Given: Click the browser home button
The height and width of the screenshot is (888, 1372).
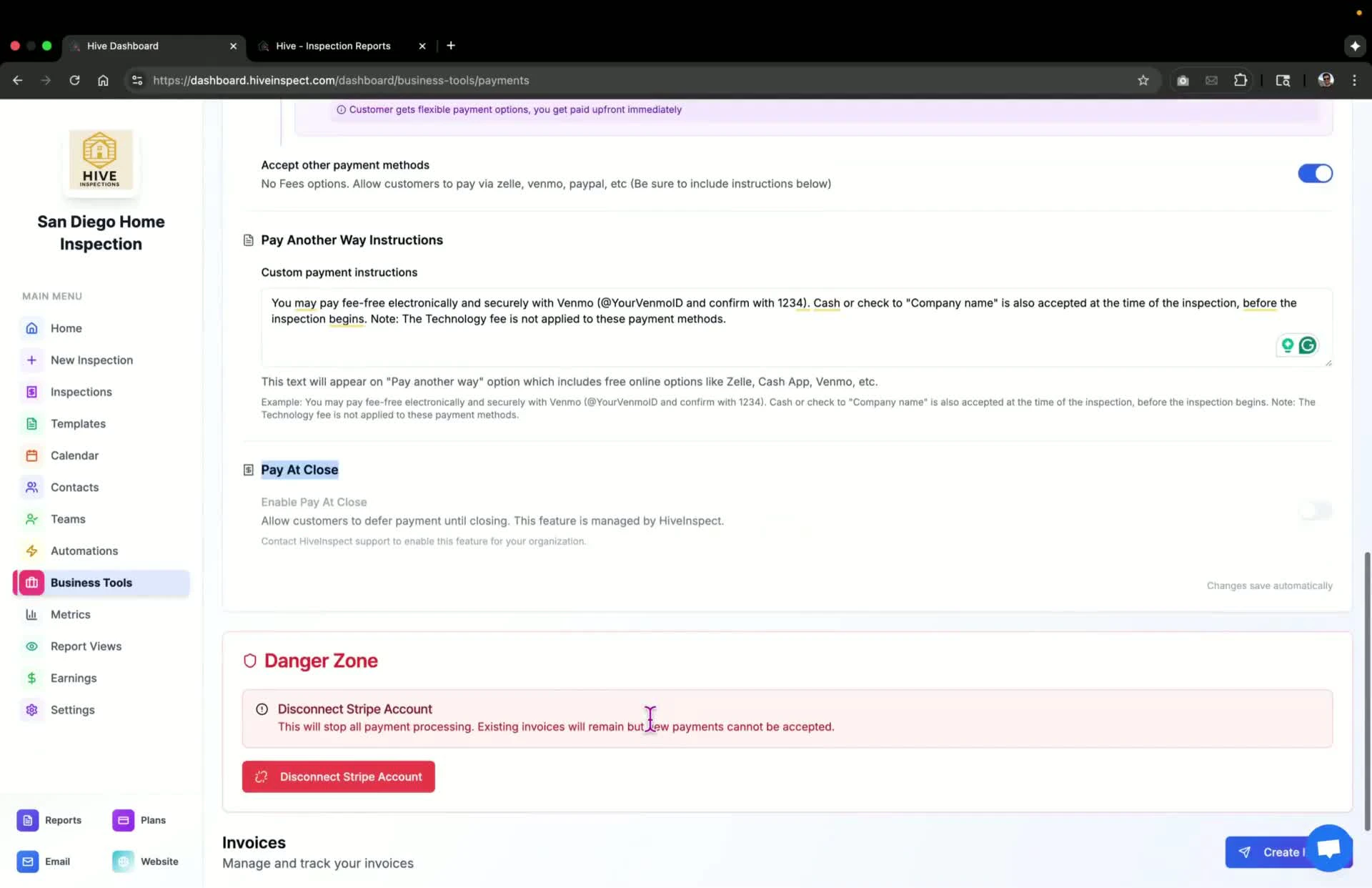Looking at the screenshot, I should click(103, 80).
